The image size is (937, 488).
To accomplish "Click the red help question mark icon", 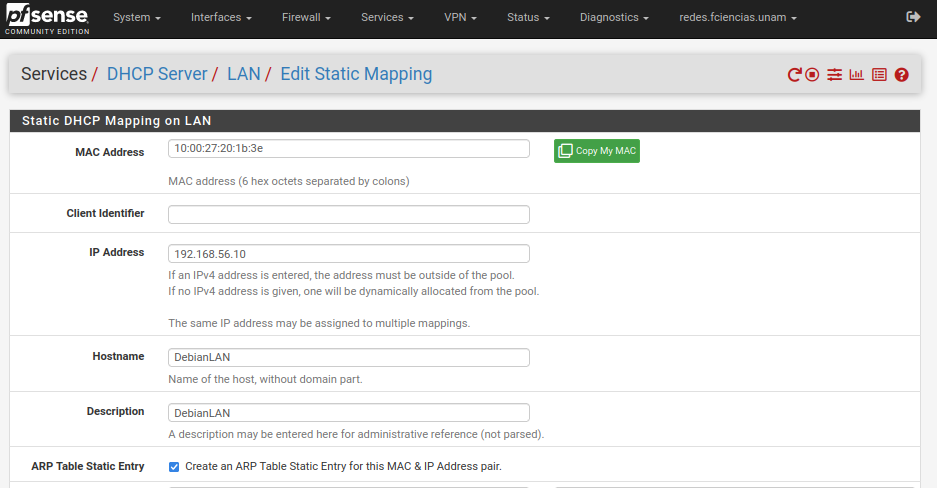I will pos(901,75).
